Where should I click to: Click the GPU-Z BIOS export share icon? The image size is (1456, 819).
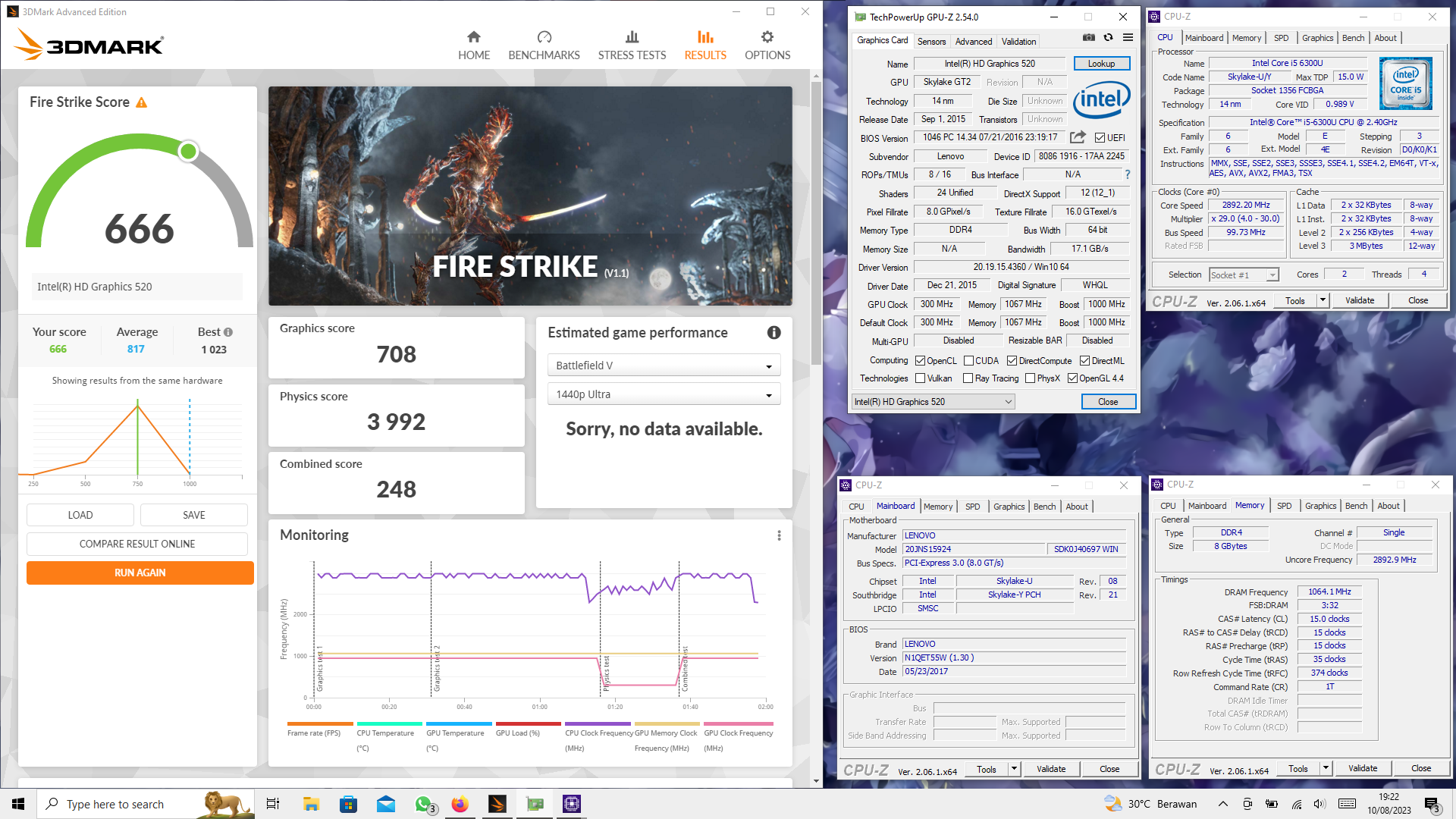(1078, 137)
